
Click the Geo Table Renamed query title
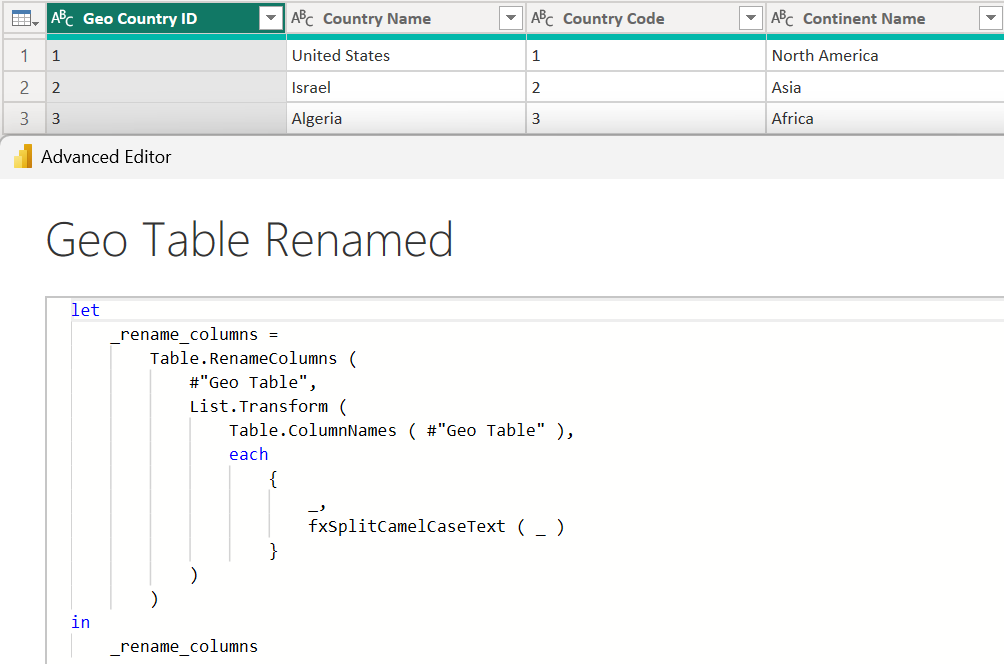250,241
